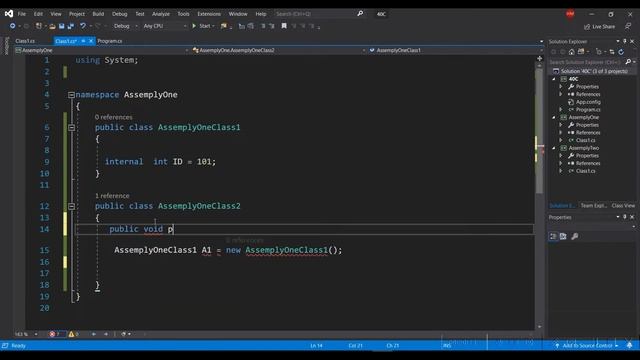Switch to the Program.cs editor tab
The width and height of the screenshot is (640, 360).
click(x=110, y=41)
